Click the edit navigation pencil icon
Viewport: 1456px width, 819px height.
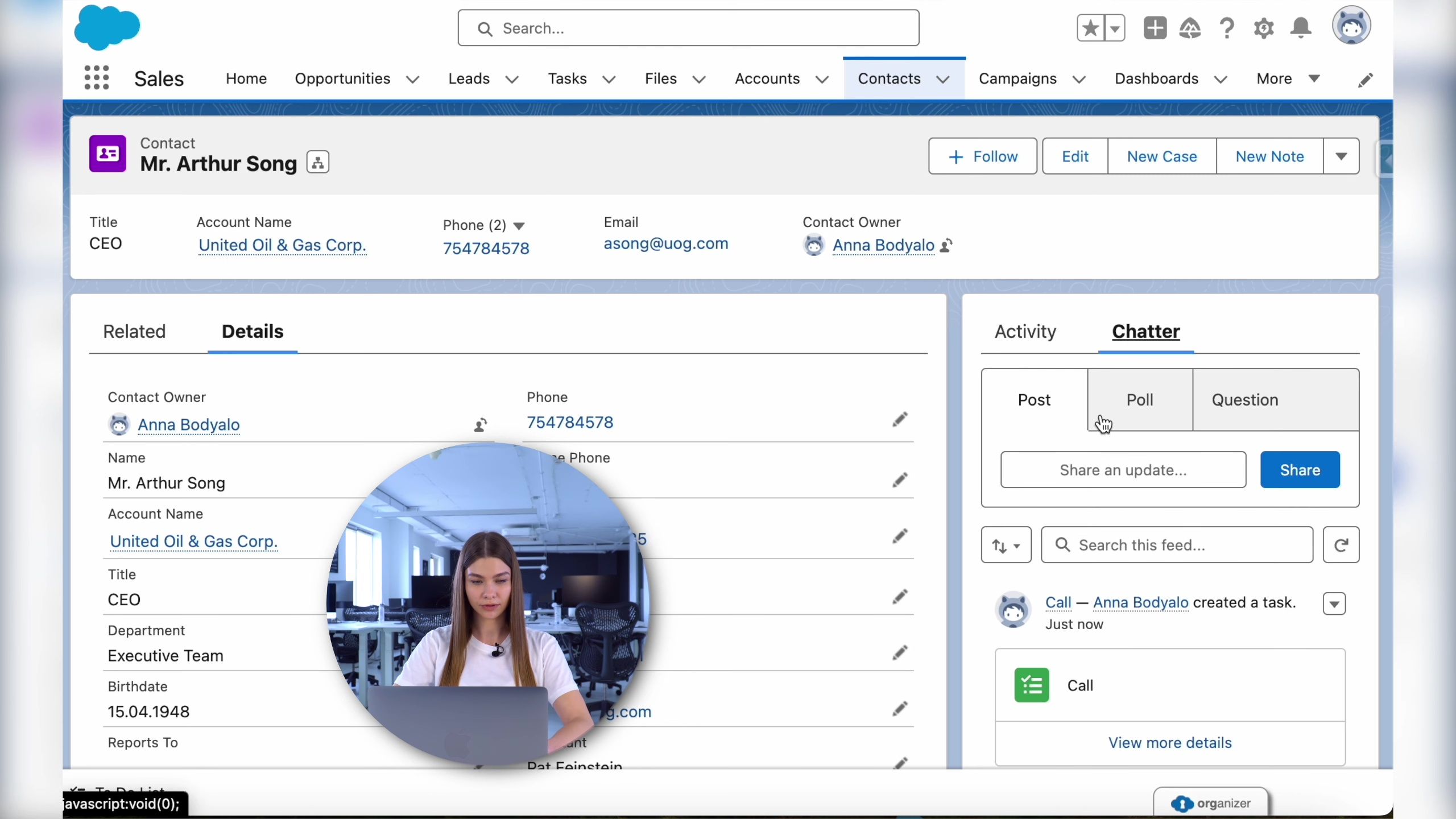coord(1366,80)
